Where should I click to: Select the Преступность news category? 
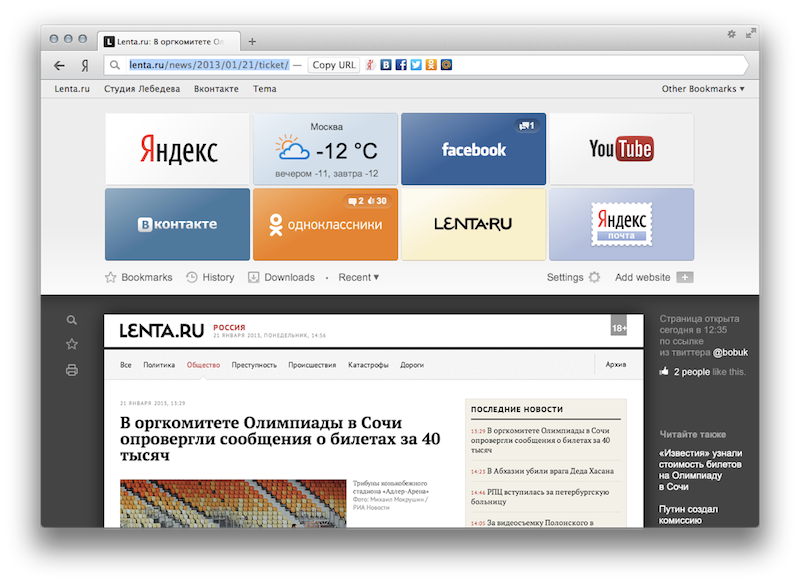pyautogui.click(x=254, y=365)
